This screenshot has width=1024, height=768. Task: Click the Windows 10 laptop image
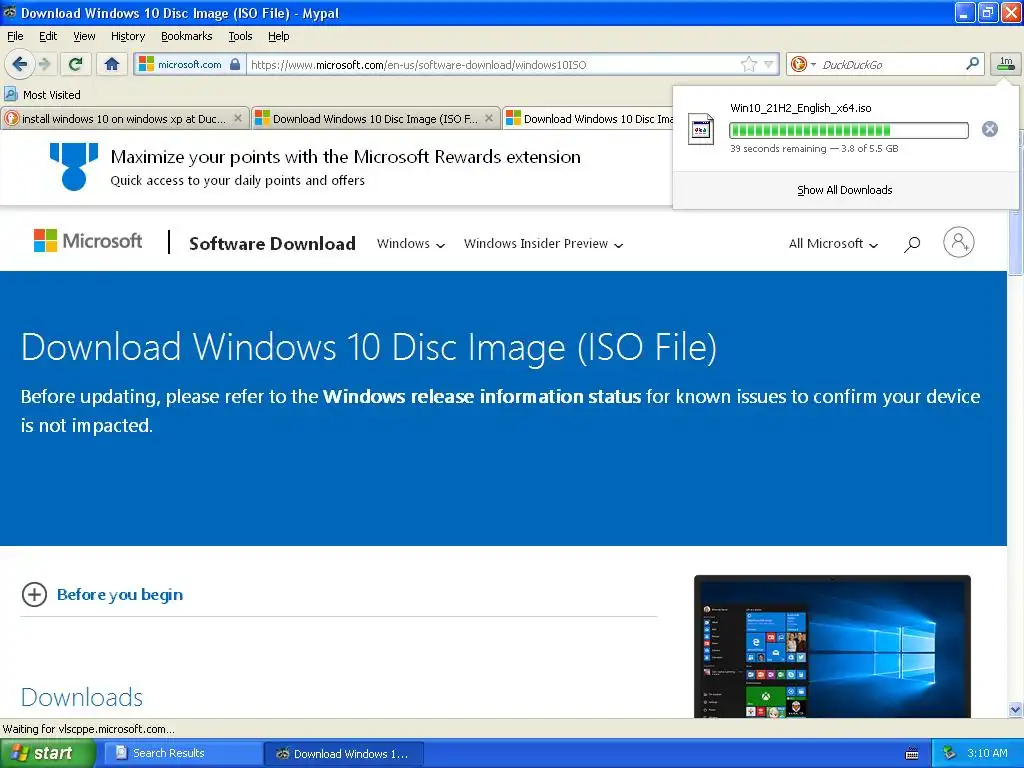pyautogui.click(x=832, y=647)
